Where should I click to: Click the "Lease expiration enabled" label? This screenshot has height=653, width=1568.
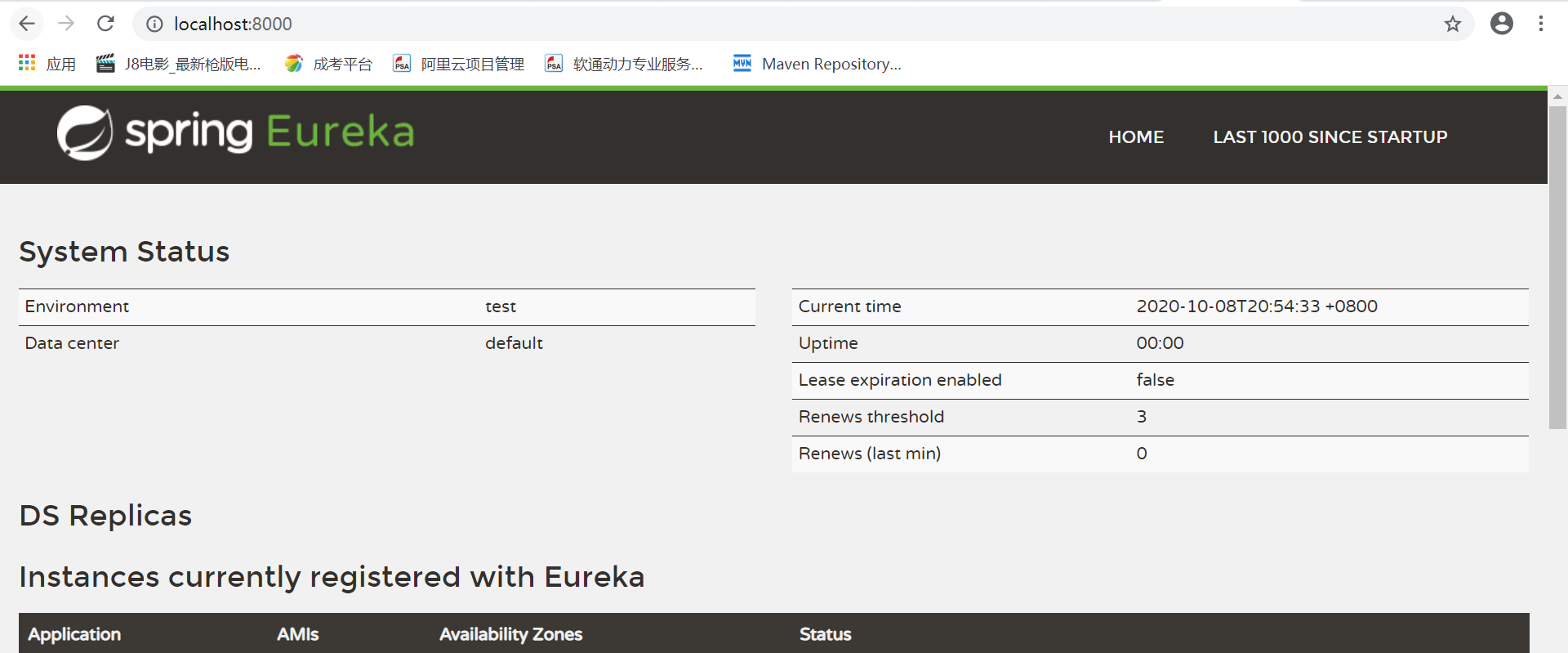900,380
